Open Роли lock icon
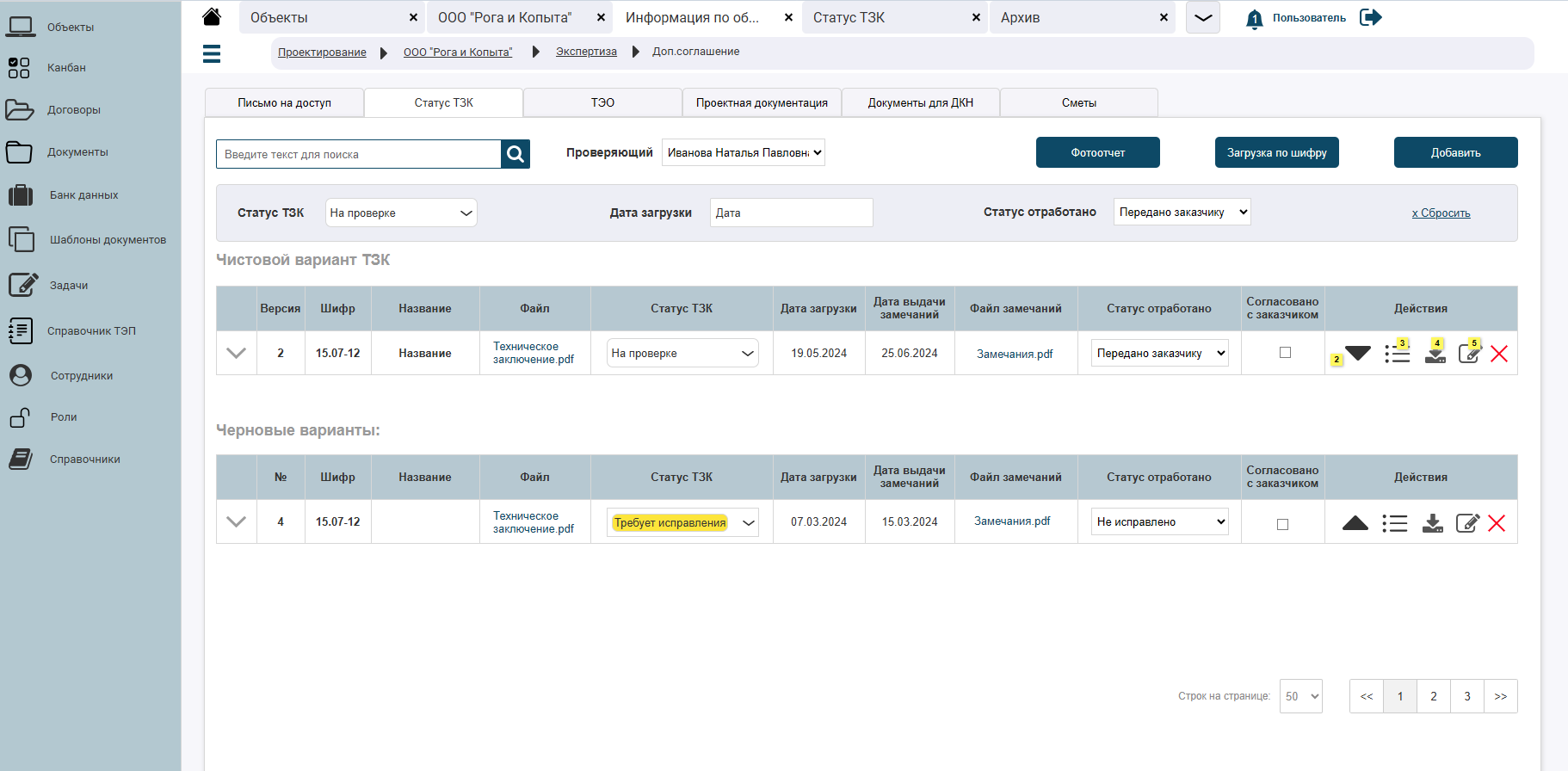1568x771 pixels. (21, 417)
